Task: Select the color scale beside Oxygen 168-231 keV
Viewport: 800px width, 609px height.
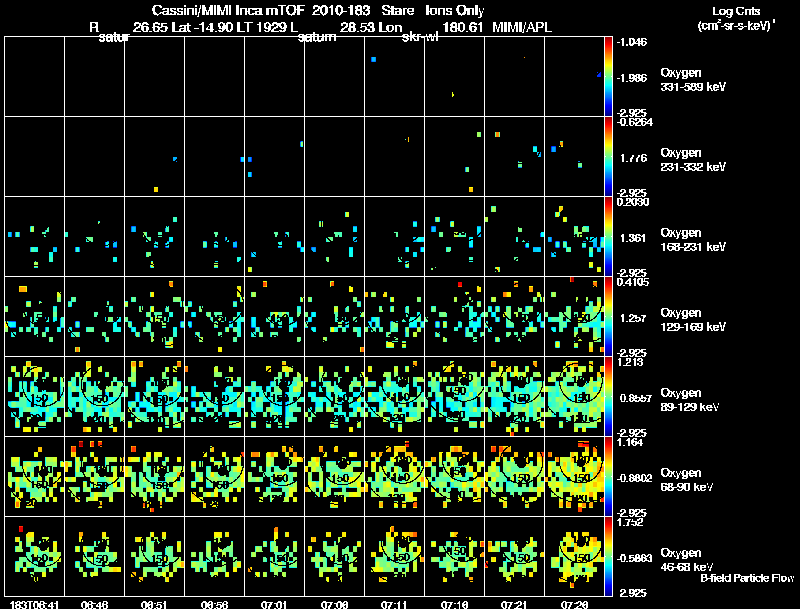Action: click(610, 236)
